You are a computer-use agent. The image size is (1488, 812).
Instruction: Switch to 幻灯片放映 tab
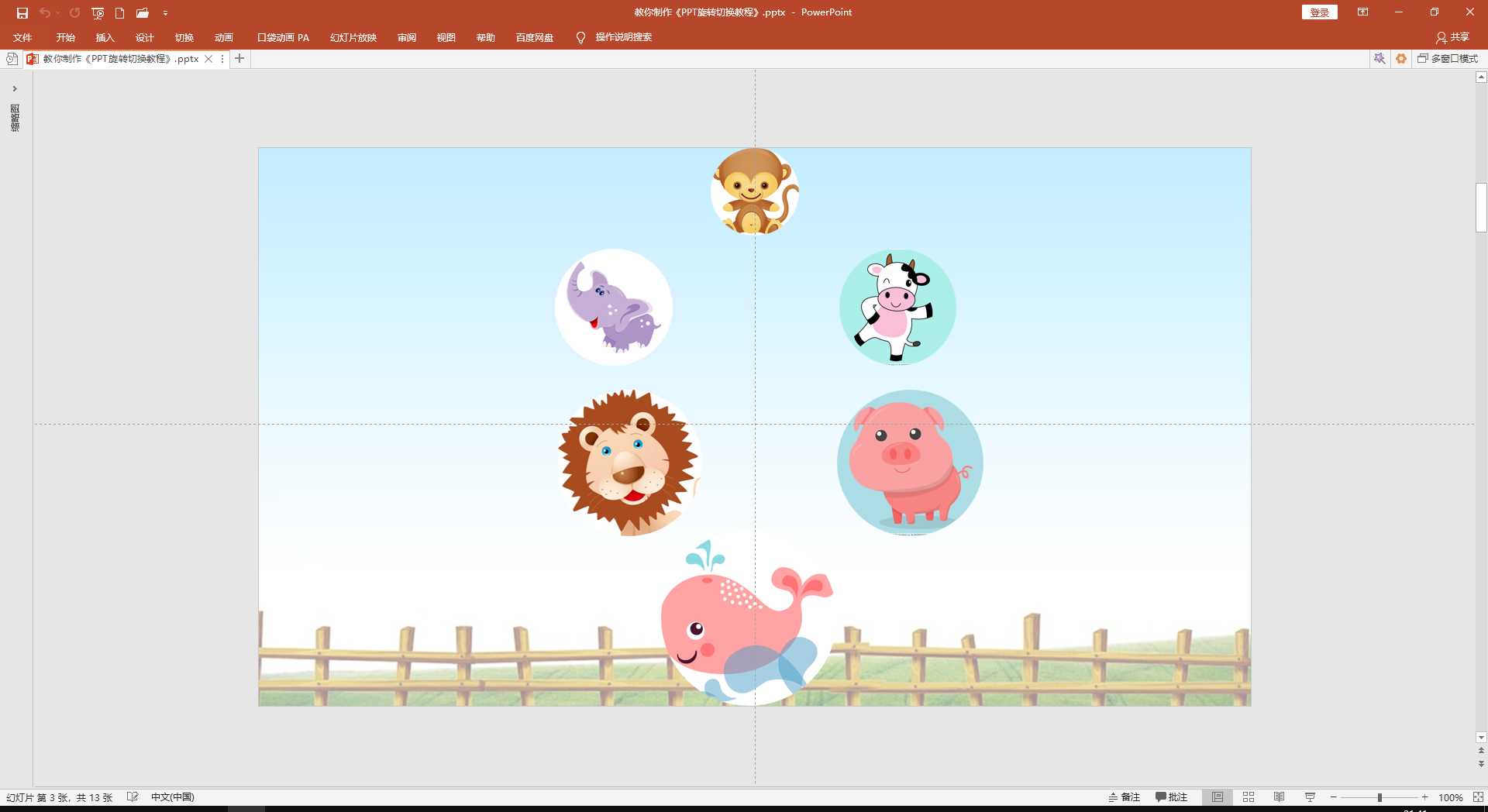pyautogui.click(x=353, y=37)
